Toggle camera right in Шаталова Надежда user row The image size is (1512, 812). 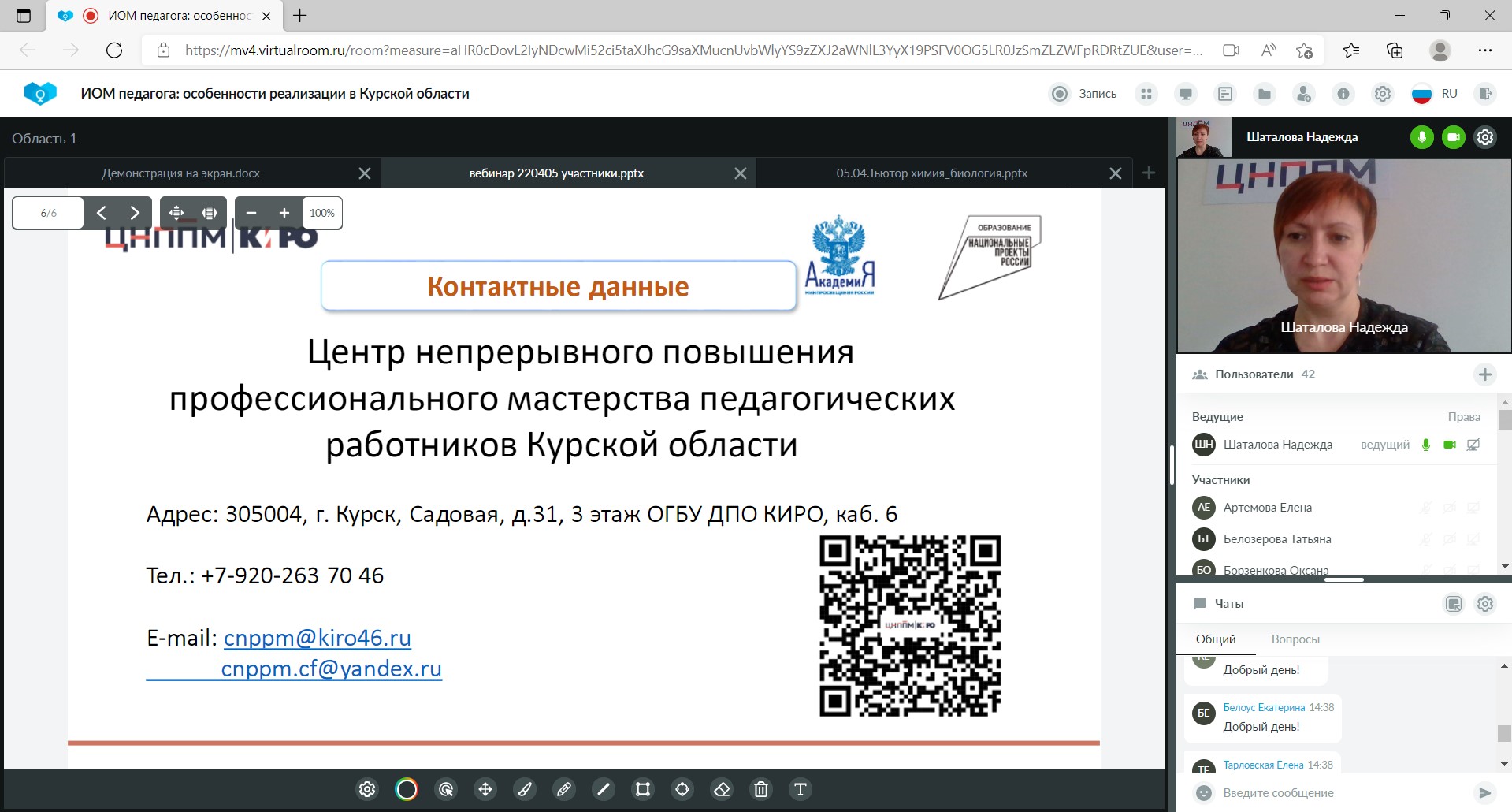[x=1449, y=445]
